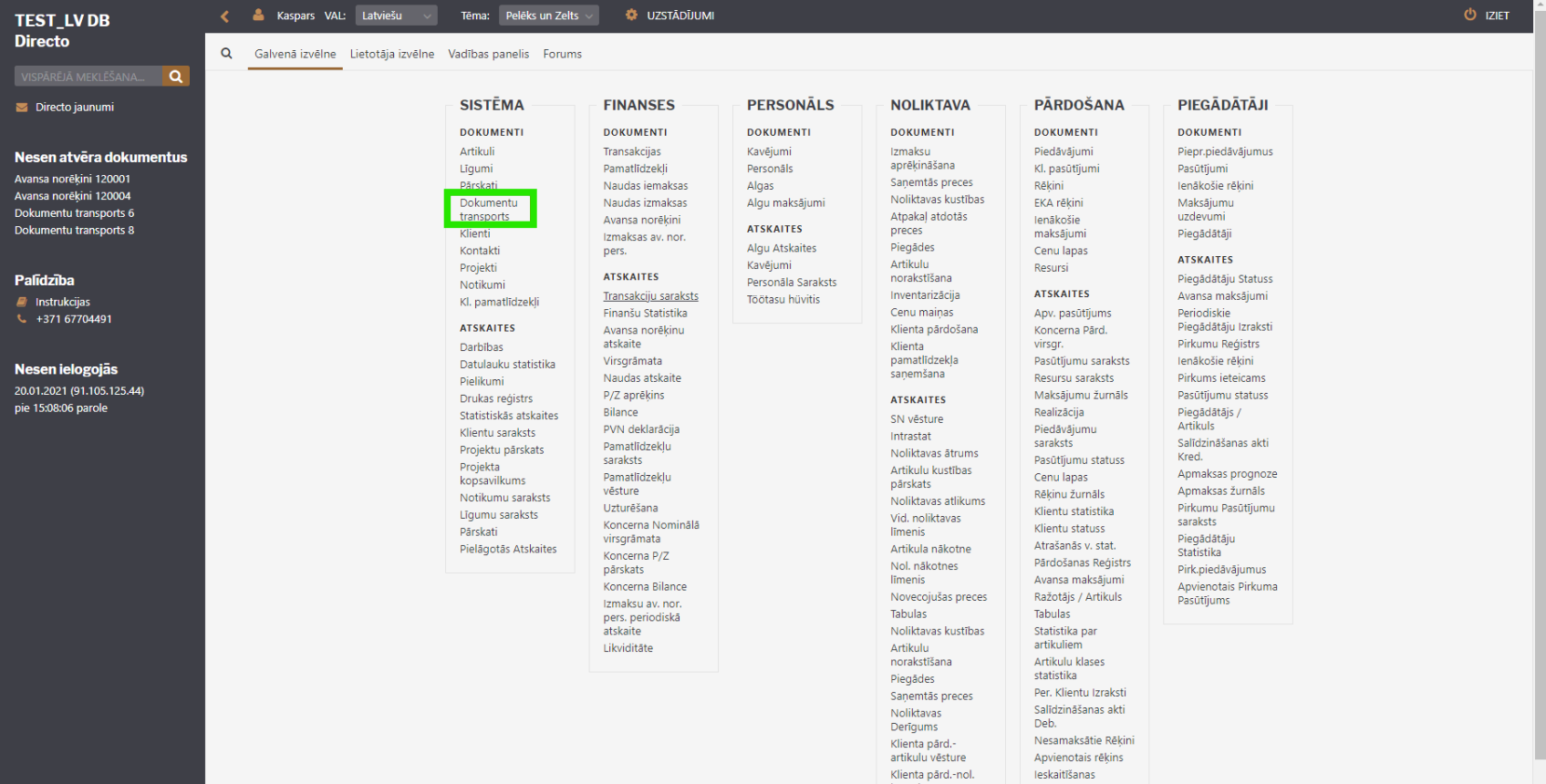Open the Latviešu language dropdown
The image size is (1546, 784).
point(396,15)
